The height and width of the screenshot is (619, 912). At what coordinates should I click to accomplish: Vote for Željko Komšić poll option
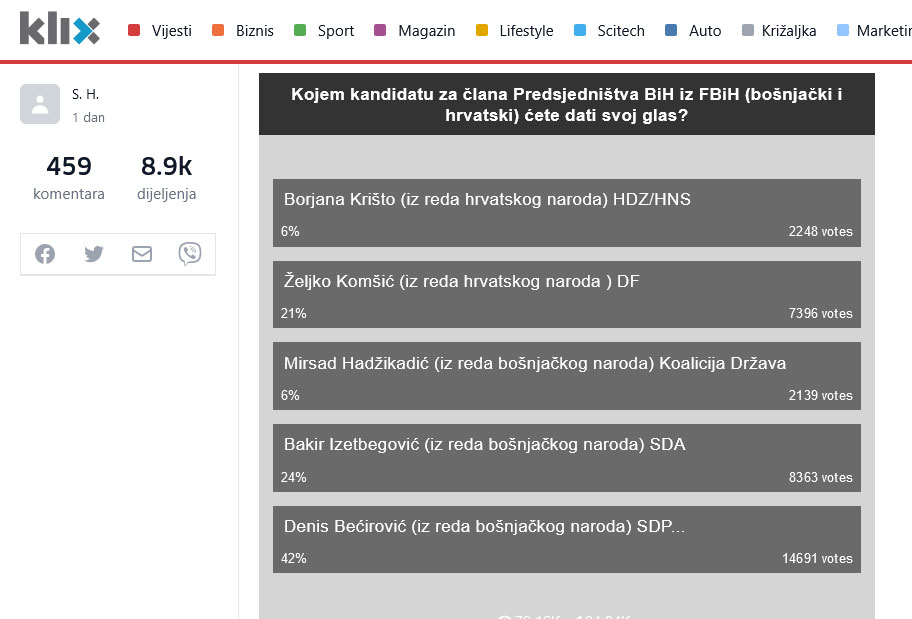566,294
